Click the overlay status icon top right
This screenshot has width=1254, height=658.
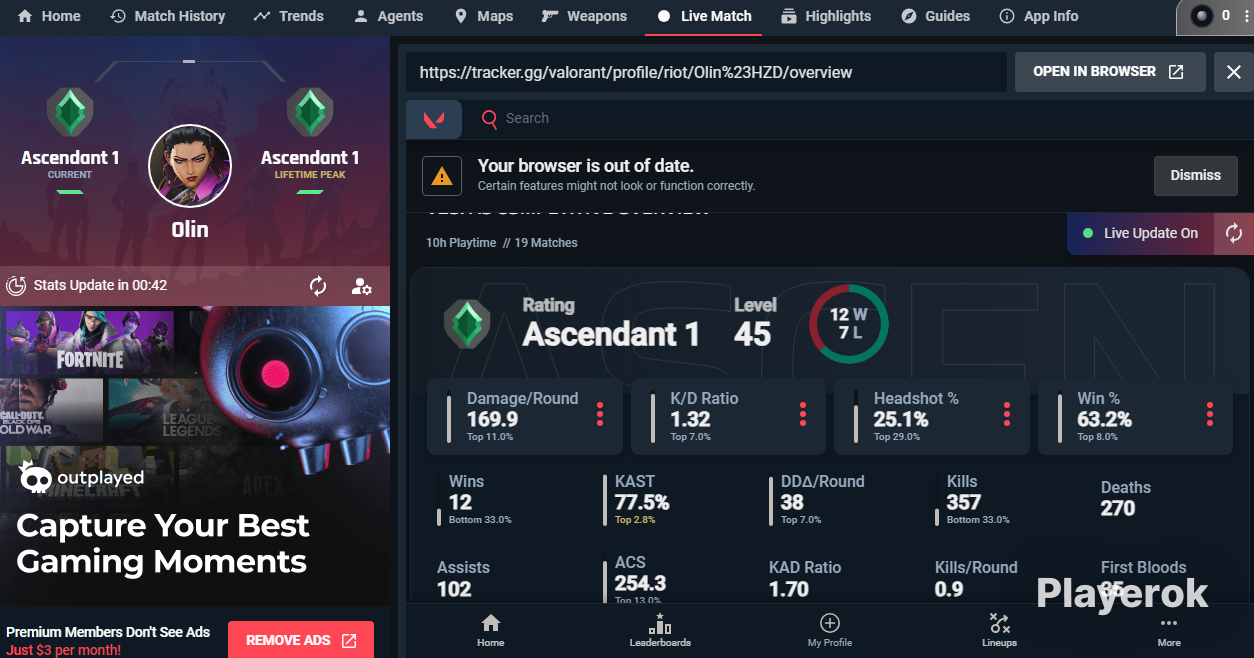click(x=1201, y=16)
